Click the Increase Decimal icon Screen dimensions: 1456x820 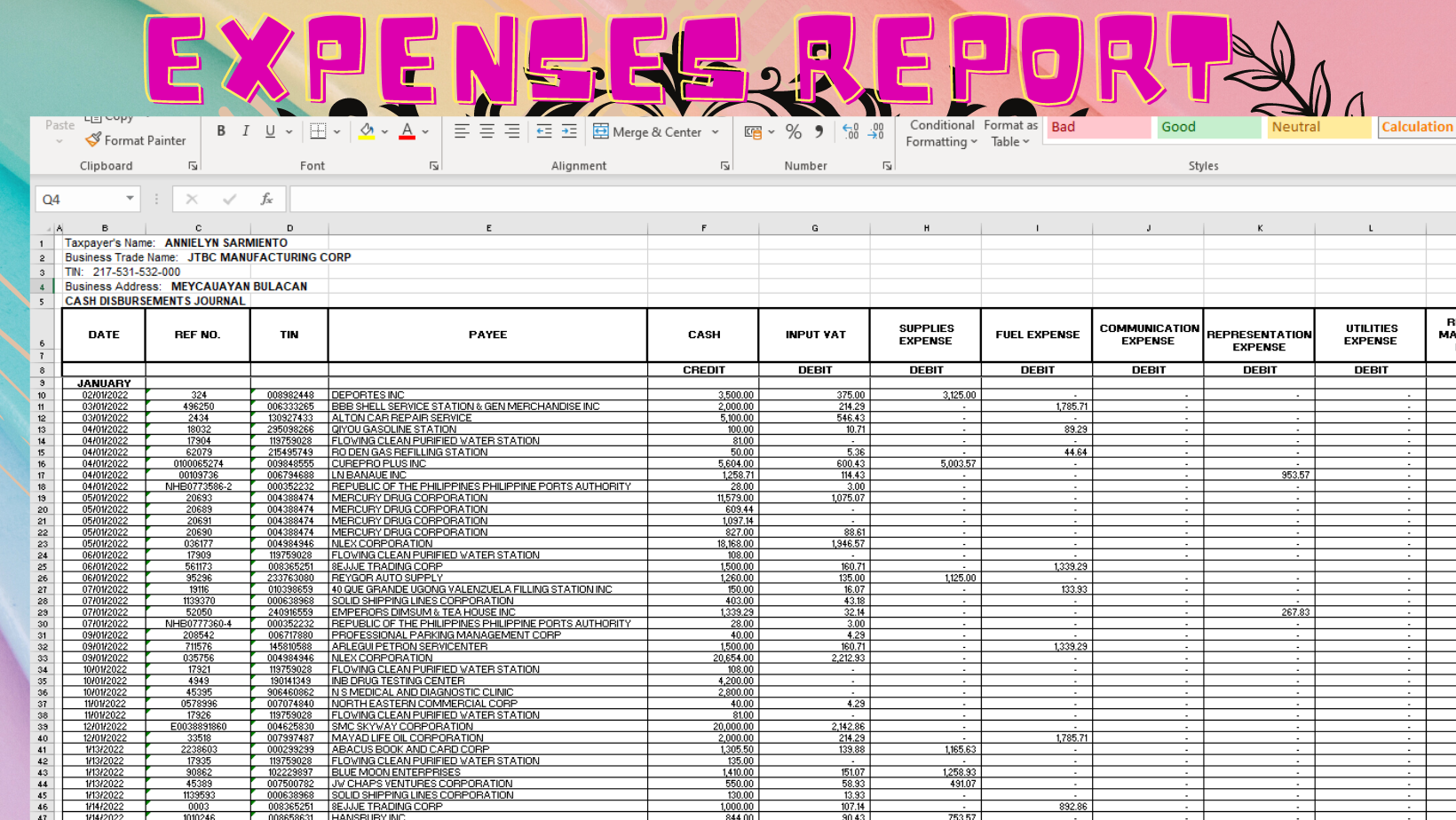(851, 131)
